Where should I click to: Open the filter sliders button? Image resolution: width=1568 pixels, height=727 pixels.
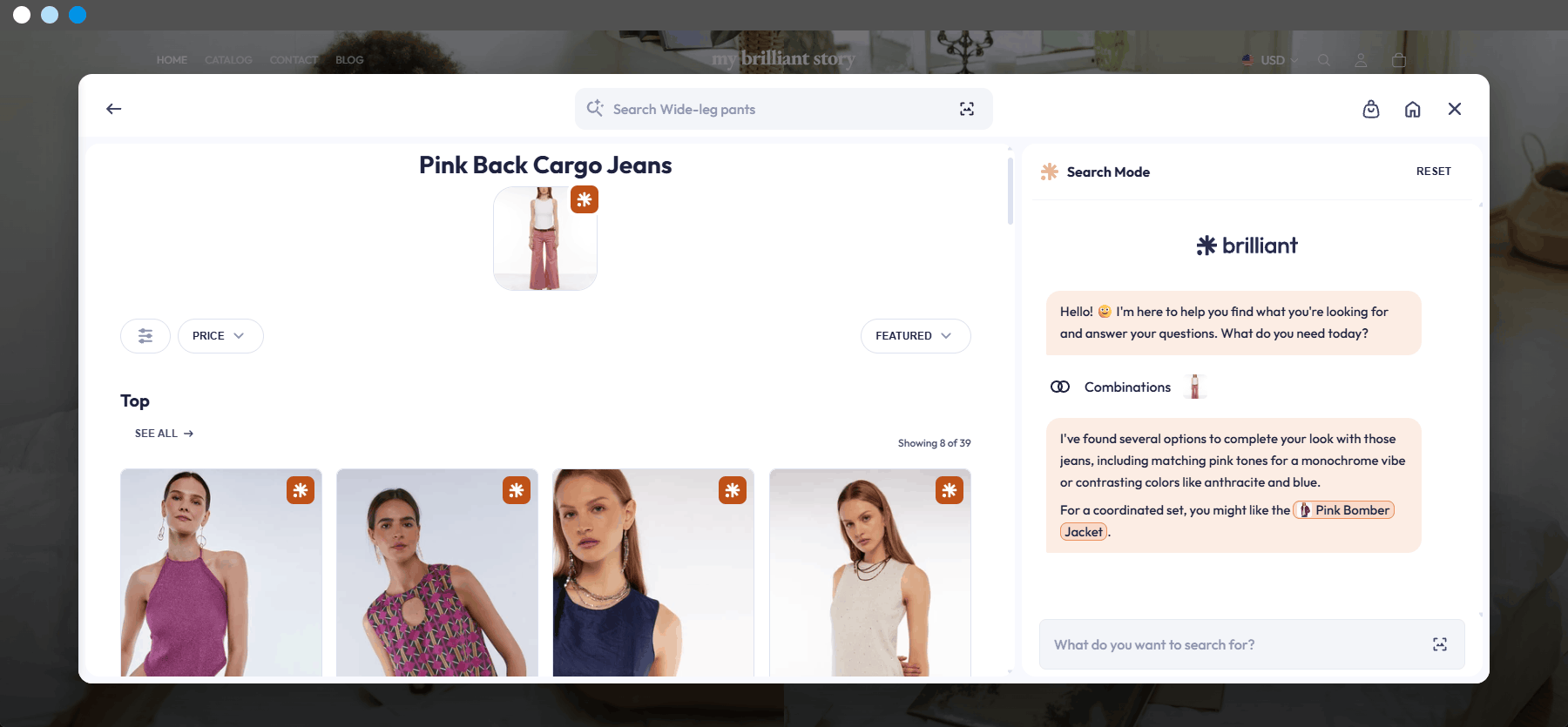145,336
